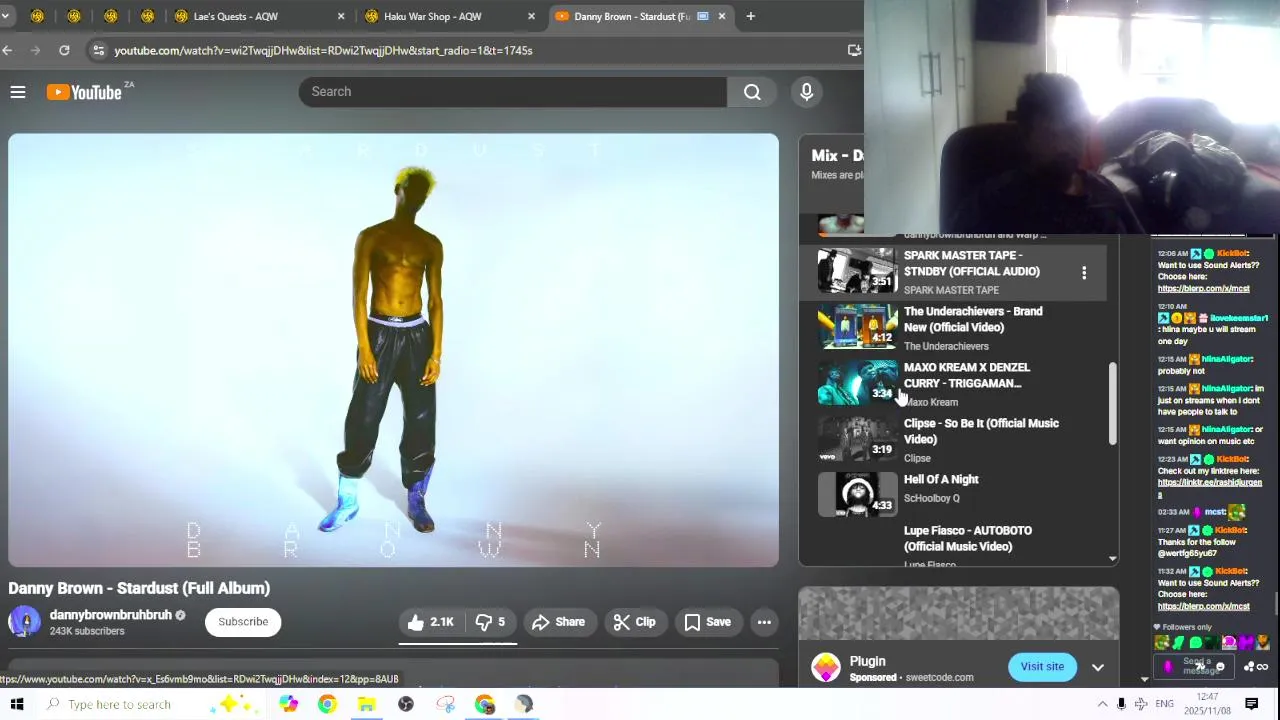
Task: Go forward in browser history
Action: pyautogui.click(x=36, y=50)
